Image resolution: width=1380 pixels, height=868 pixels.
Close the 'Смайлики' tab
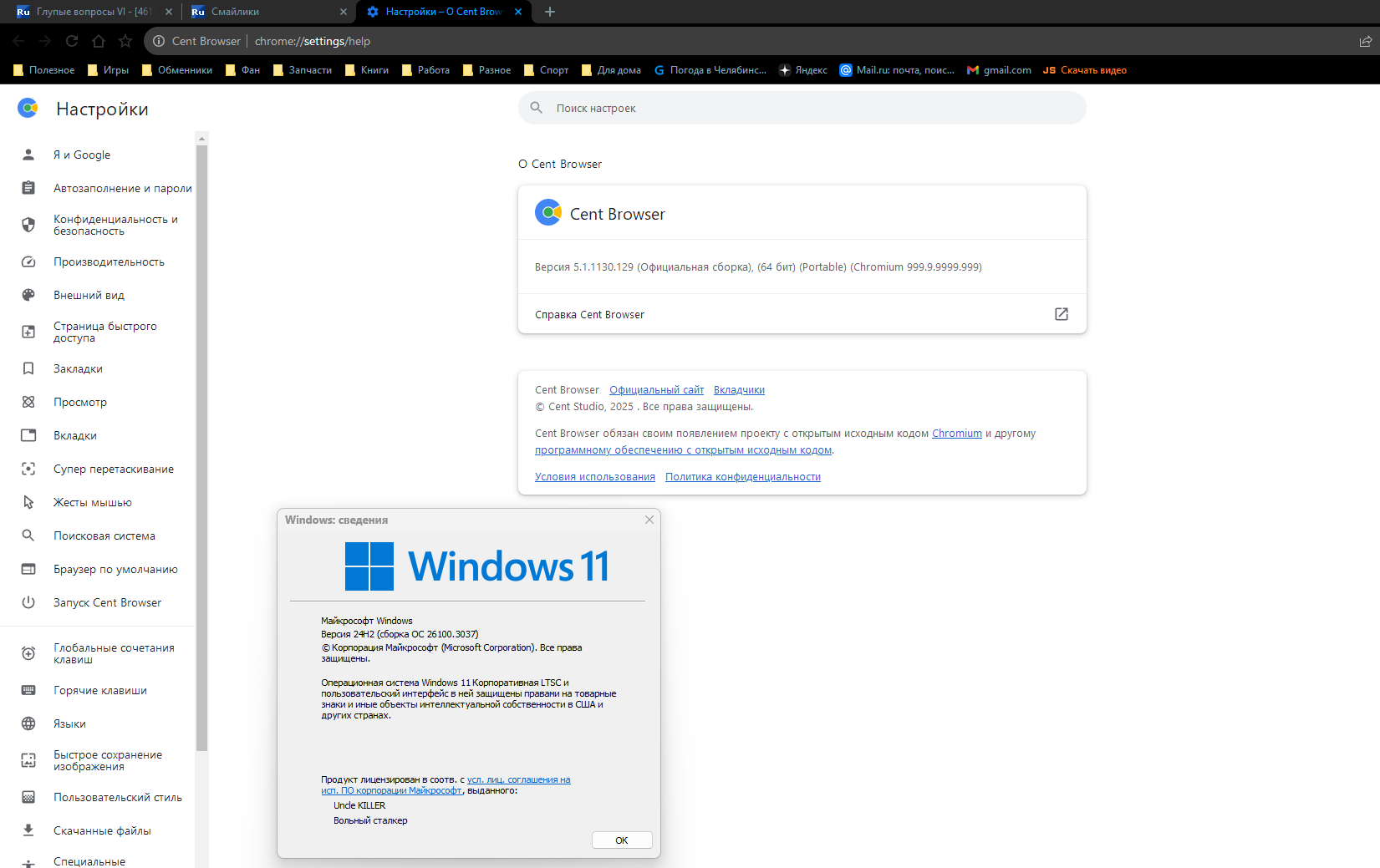[x=343, y=12]
